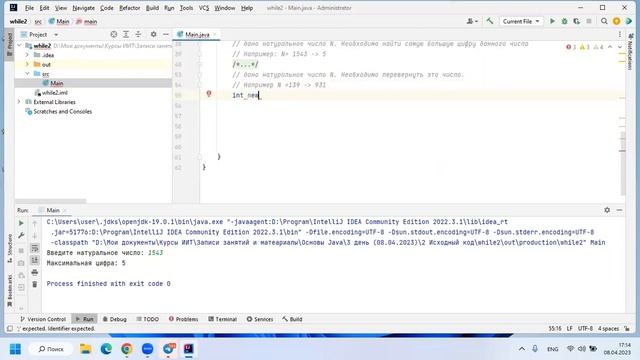This screenshot has width=640, height=360.
Task: Click Windows search box
Action: (51, 349)
